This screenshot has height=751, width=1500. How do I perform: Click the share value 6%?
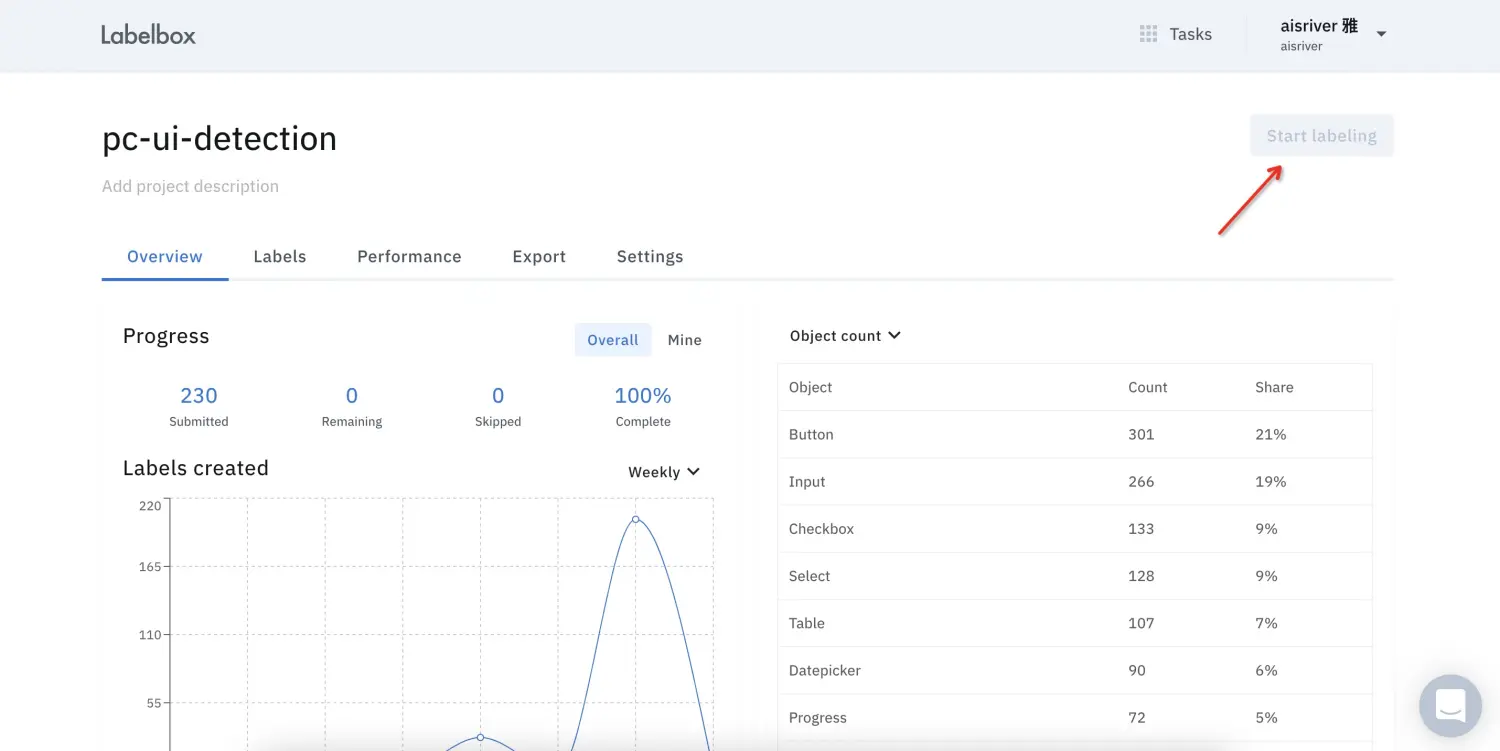click(1266, 670)
